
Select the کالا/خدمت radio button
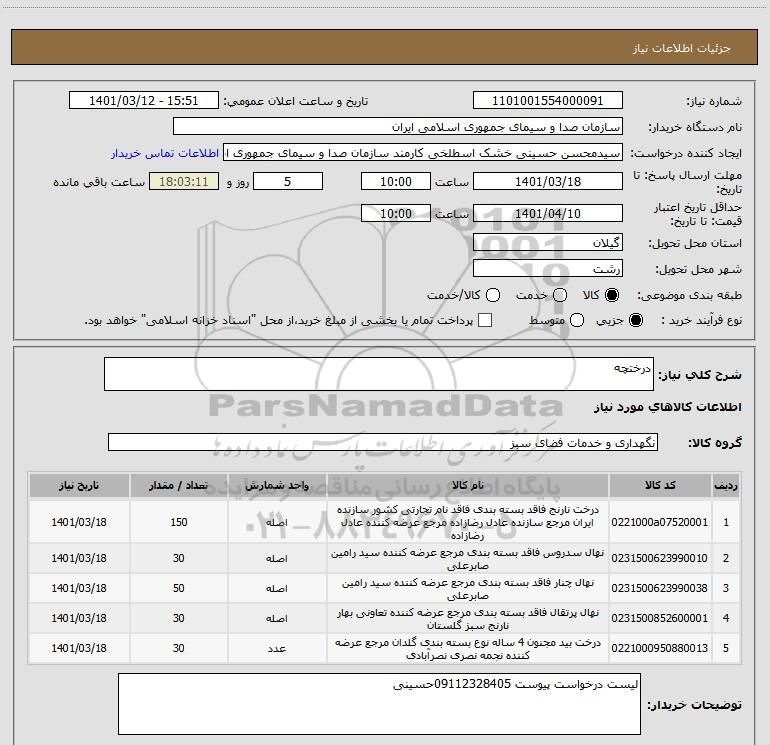pos(493,295)
